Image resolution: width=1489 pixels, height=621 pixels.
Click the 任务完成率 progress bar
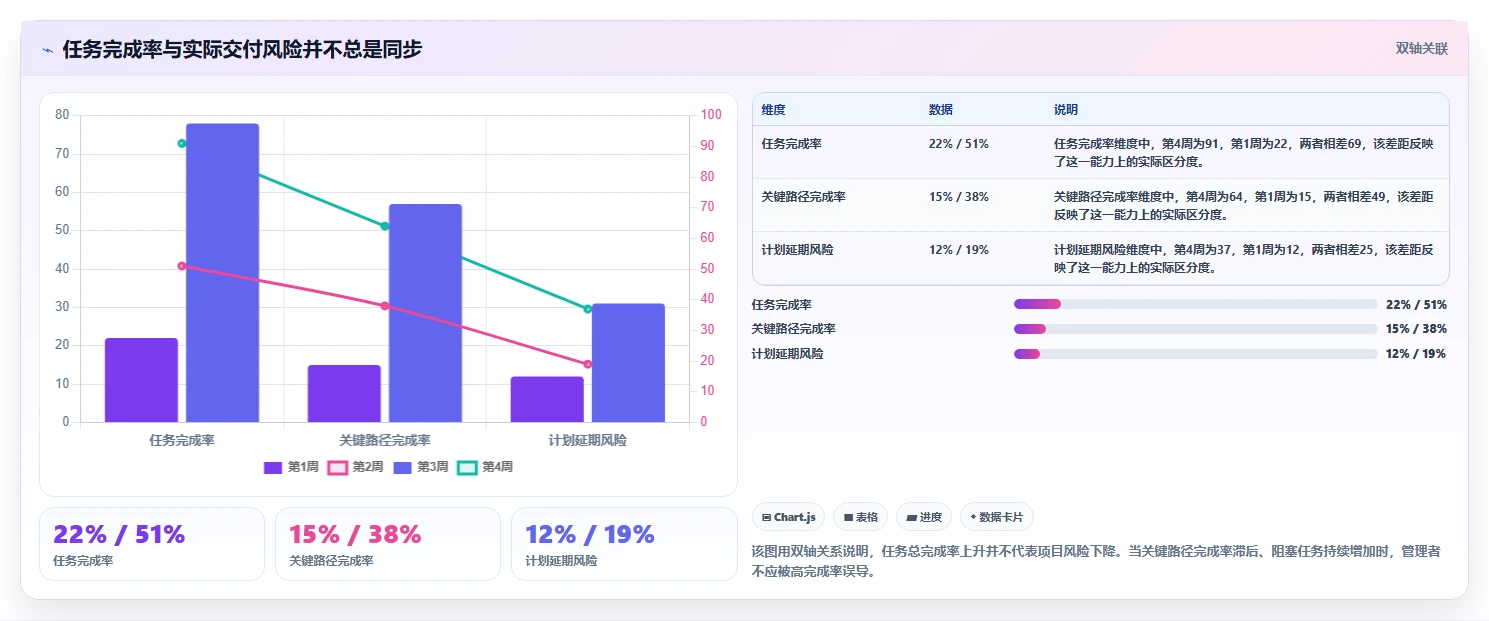[1196, 304]
